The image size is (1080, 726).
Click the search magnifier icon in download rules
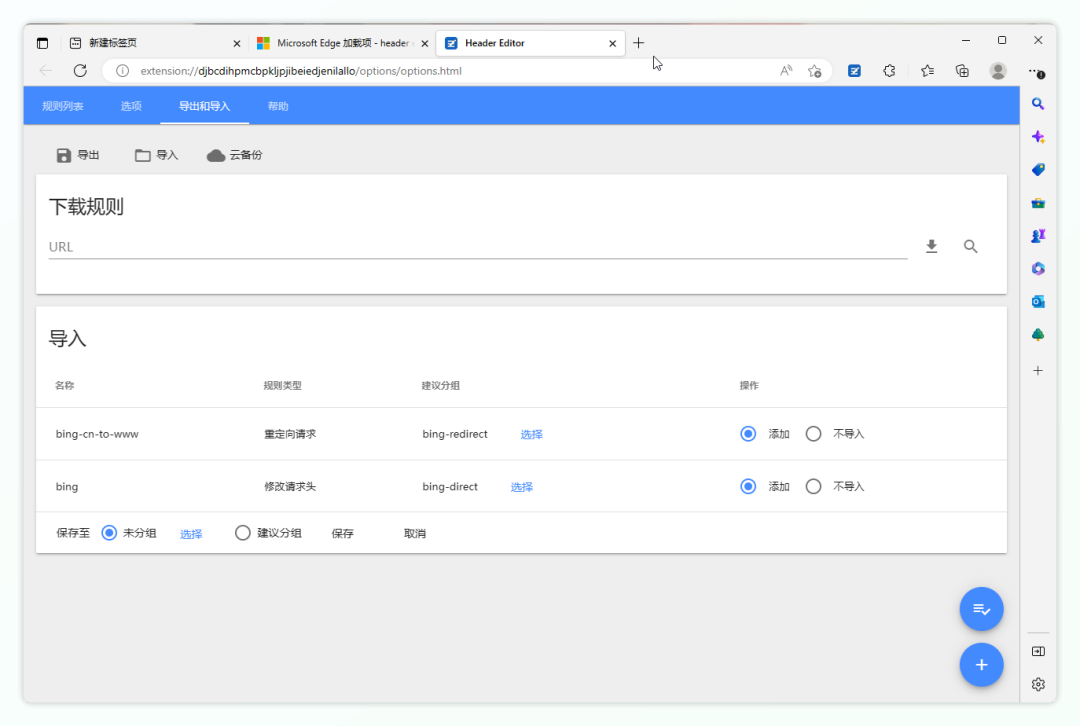(970, 246)
